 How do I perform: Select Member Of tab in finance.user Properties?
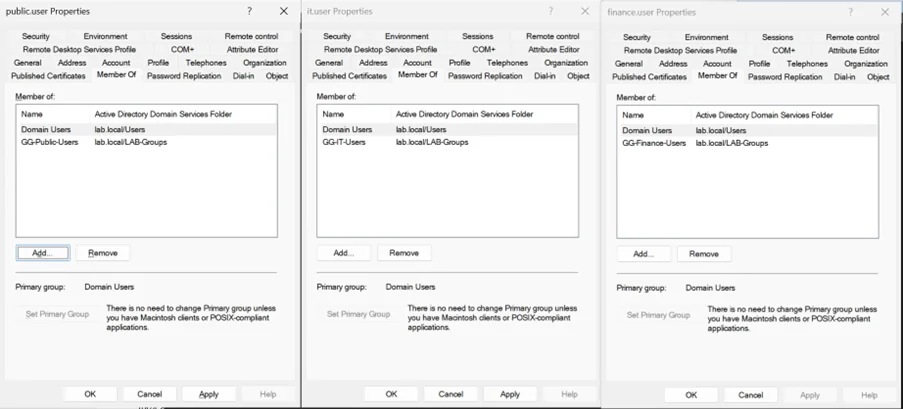(x=717, y=75)
